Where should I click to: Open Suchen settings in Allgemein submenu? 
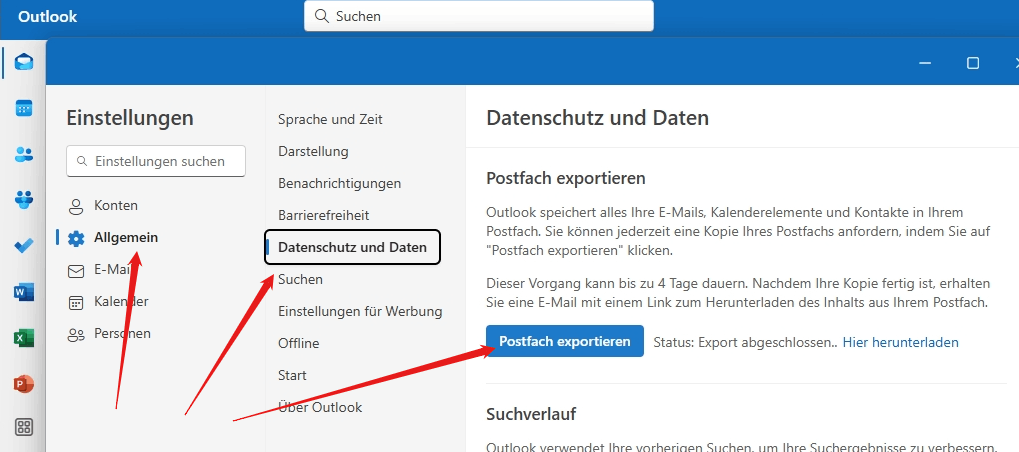point(300,279)
